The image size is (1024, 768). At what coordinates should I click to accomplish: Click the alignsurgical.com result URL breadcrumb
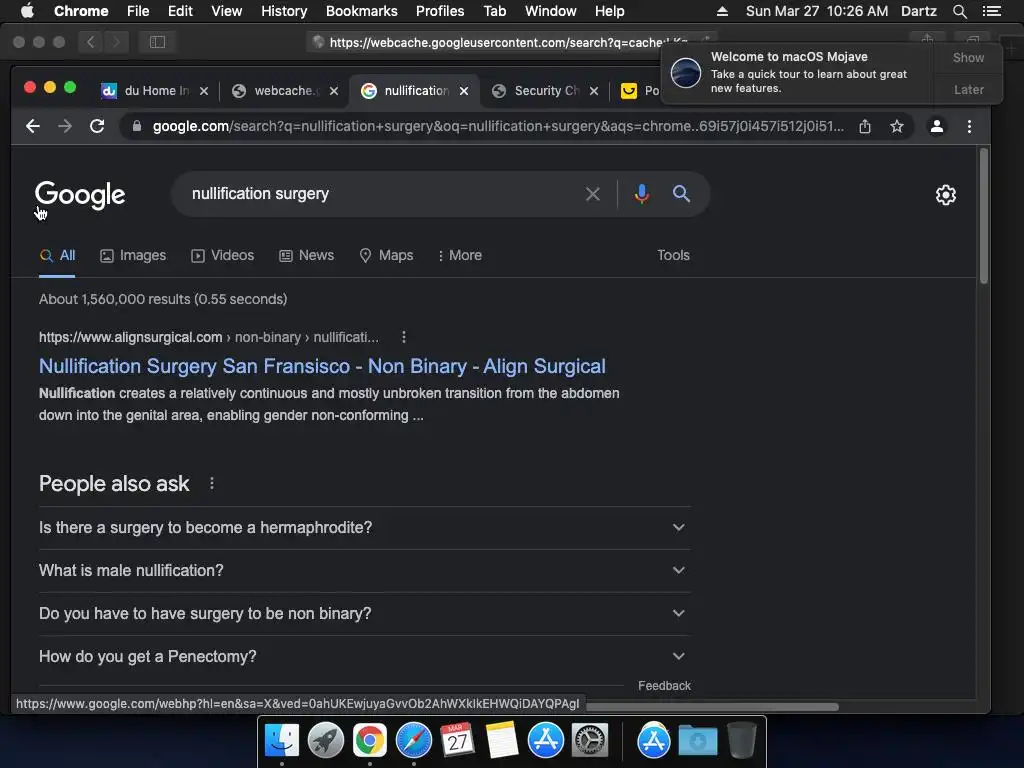[208, 337]
